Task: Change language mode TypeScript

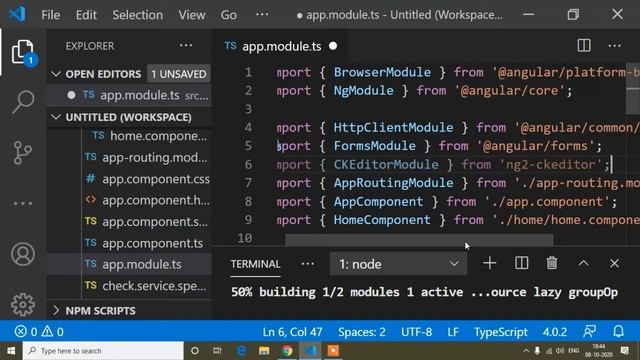Action: pos(500,332)
